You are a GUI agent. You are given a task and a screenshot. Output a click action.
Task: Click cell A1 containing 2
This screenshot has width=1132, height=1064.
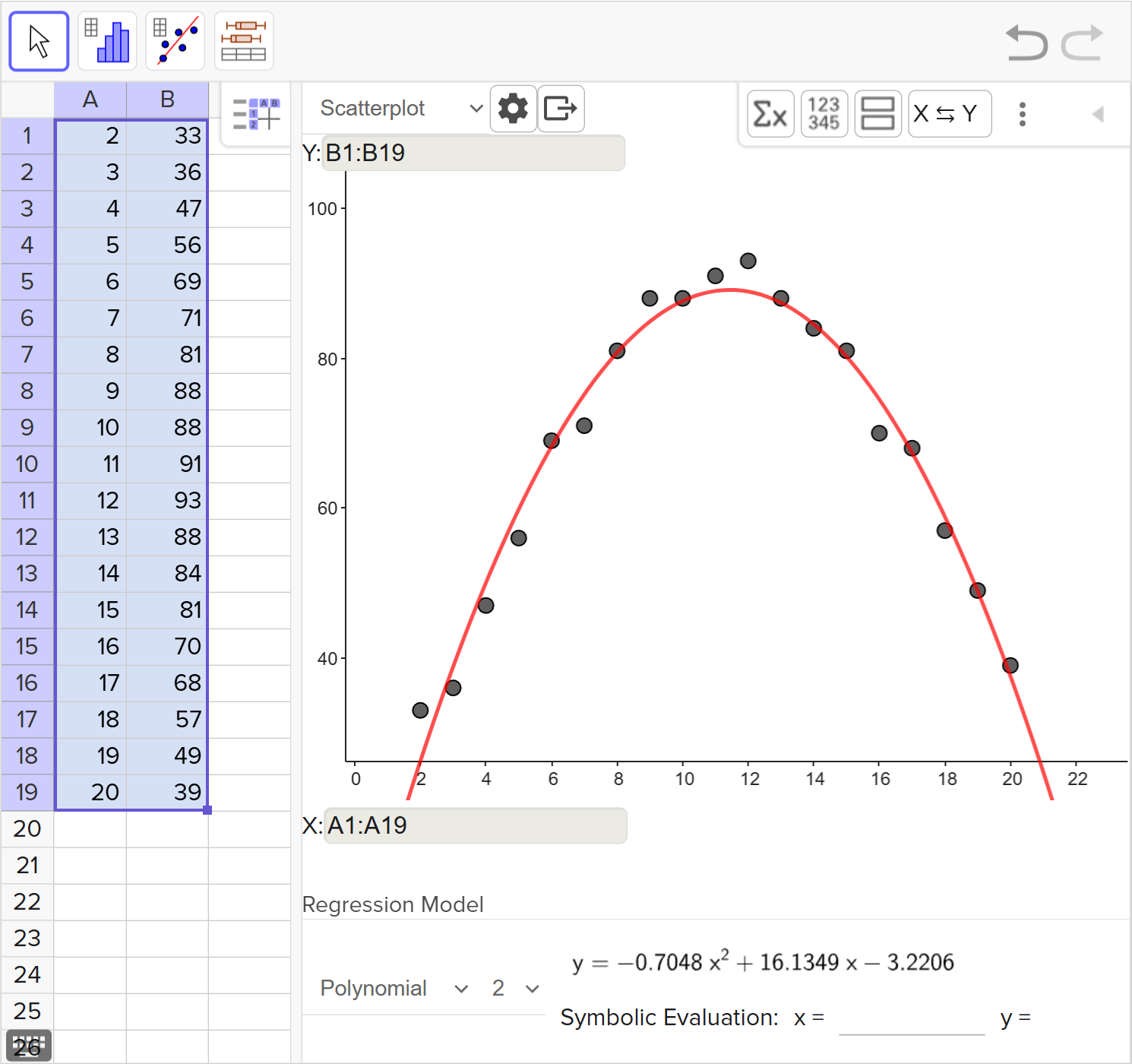tap(90, 136)
